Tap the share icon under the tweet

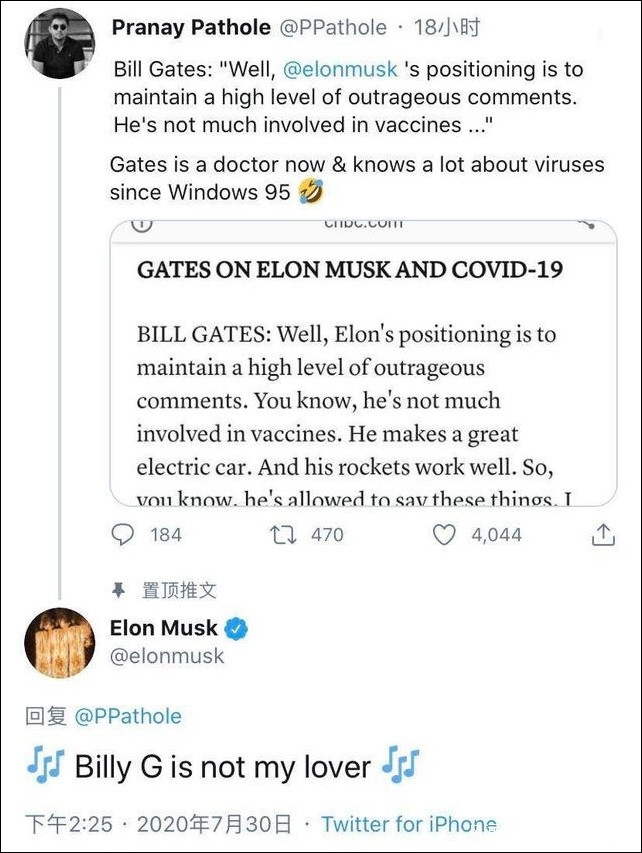coord(603,536)
